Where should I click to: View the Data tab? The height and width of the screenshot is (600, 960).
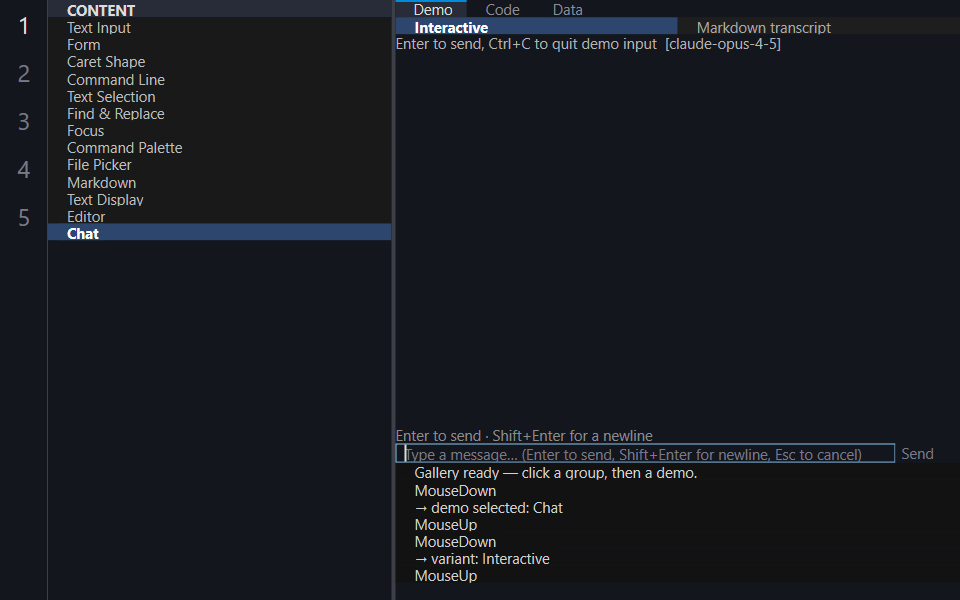coord(568,9)
